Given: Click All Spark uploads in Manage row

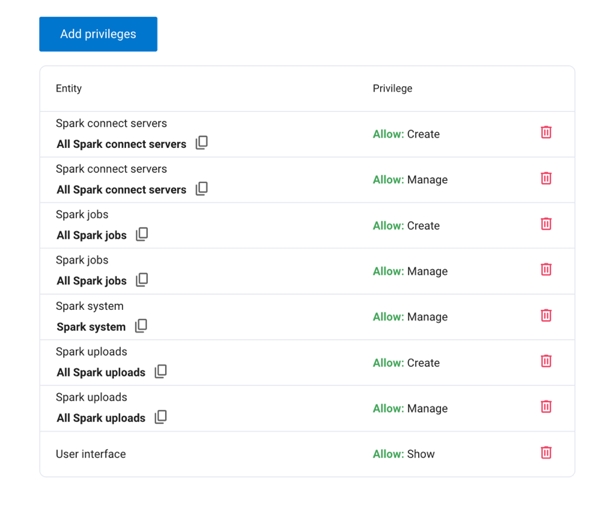Looking at the screenshot, I should [x=101, y=418].
